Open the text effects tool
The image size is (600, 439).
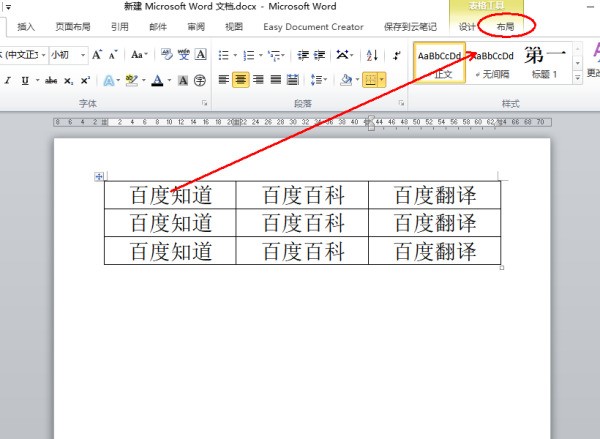coord(109,80)
